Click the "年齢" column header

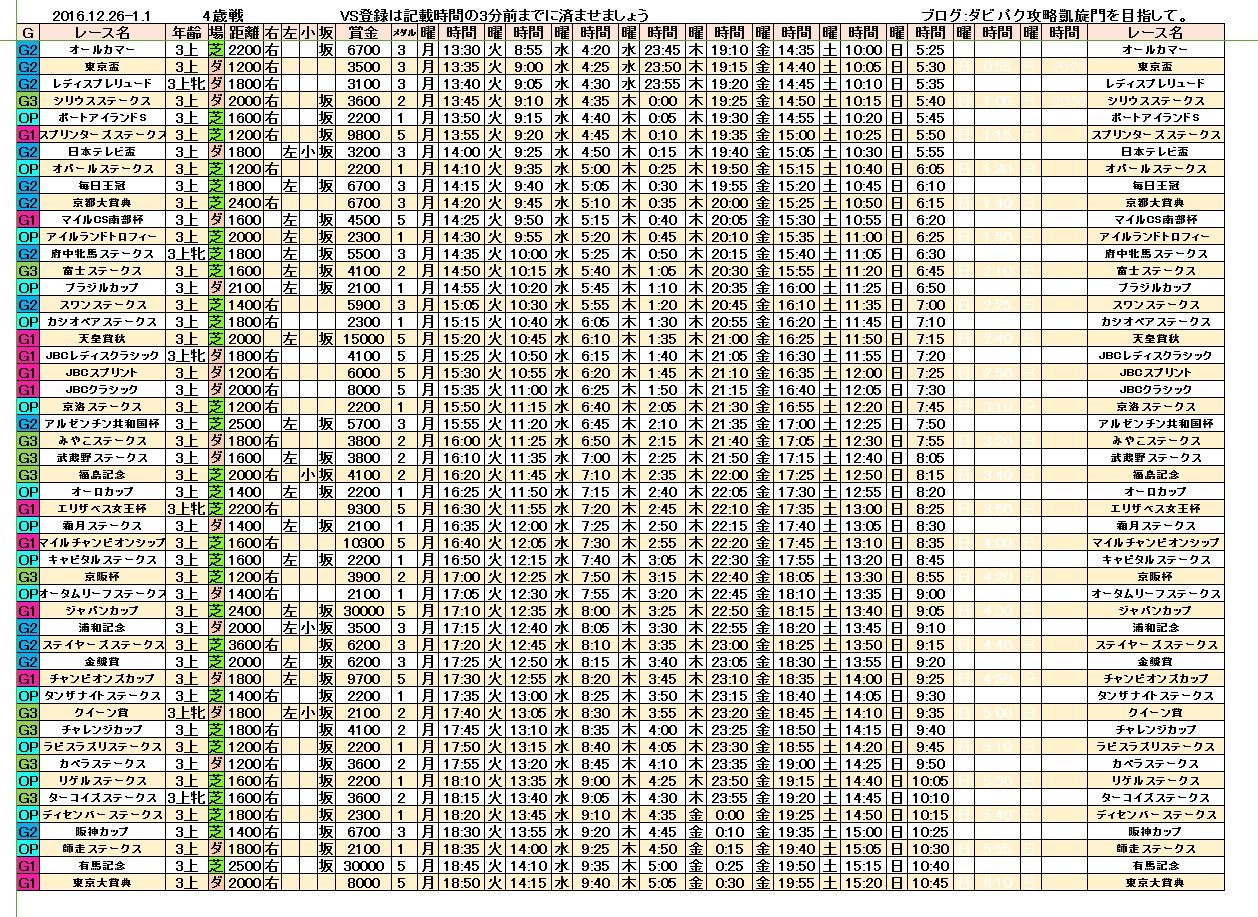point(186,32)
